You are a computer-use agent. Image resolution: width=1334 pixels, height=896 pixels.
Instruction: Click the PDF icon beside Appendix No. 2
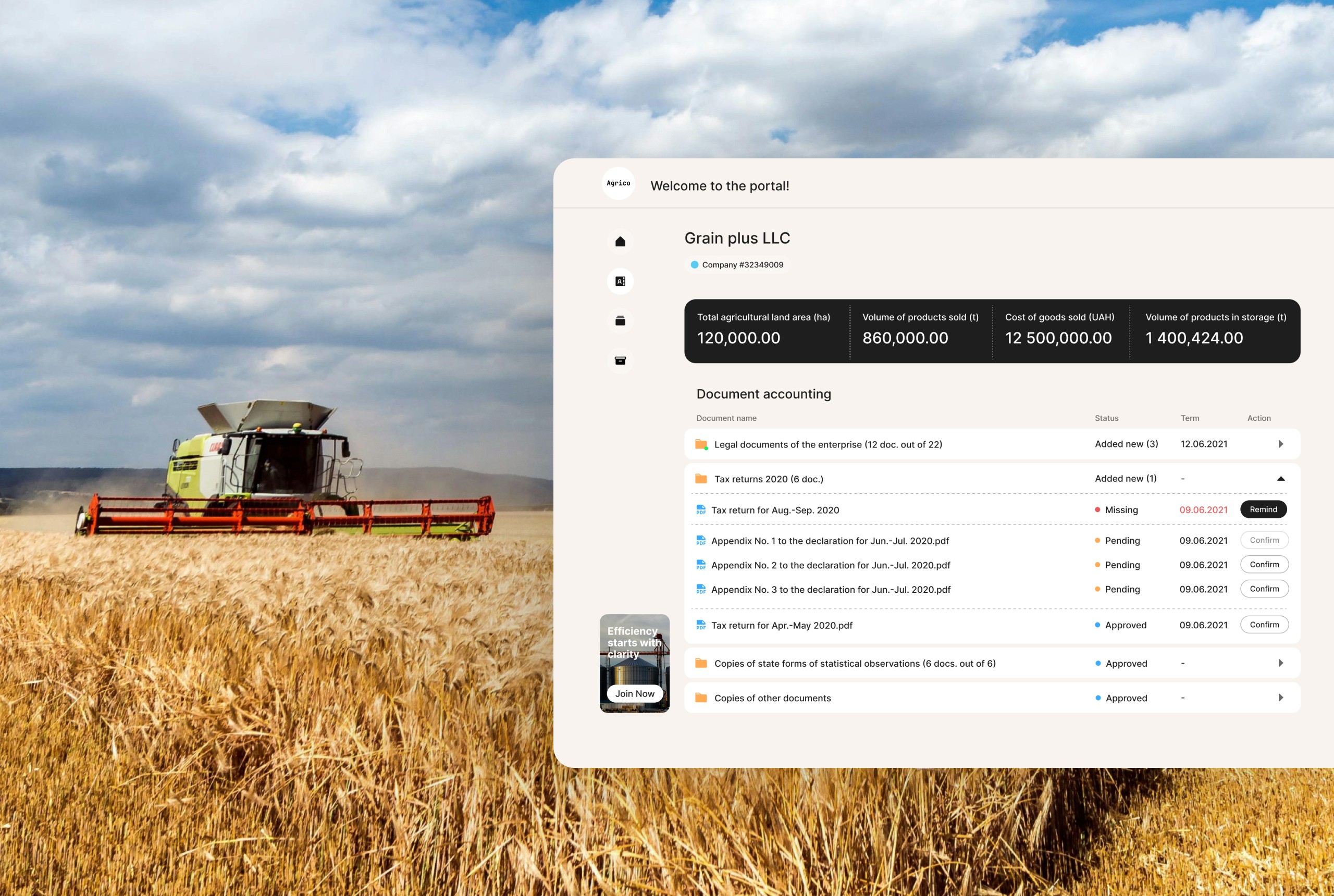(x=700, y=565)
